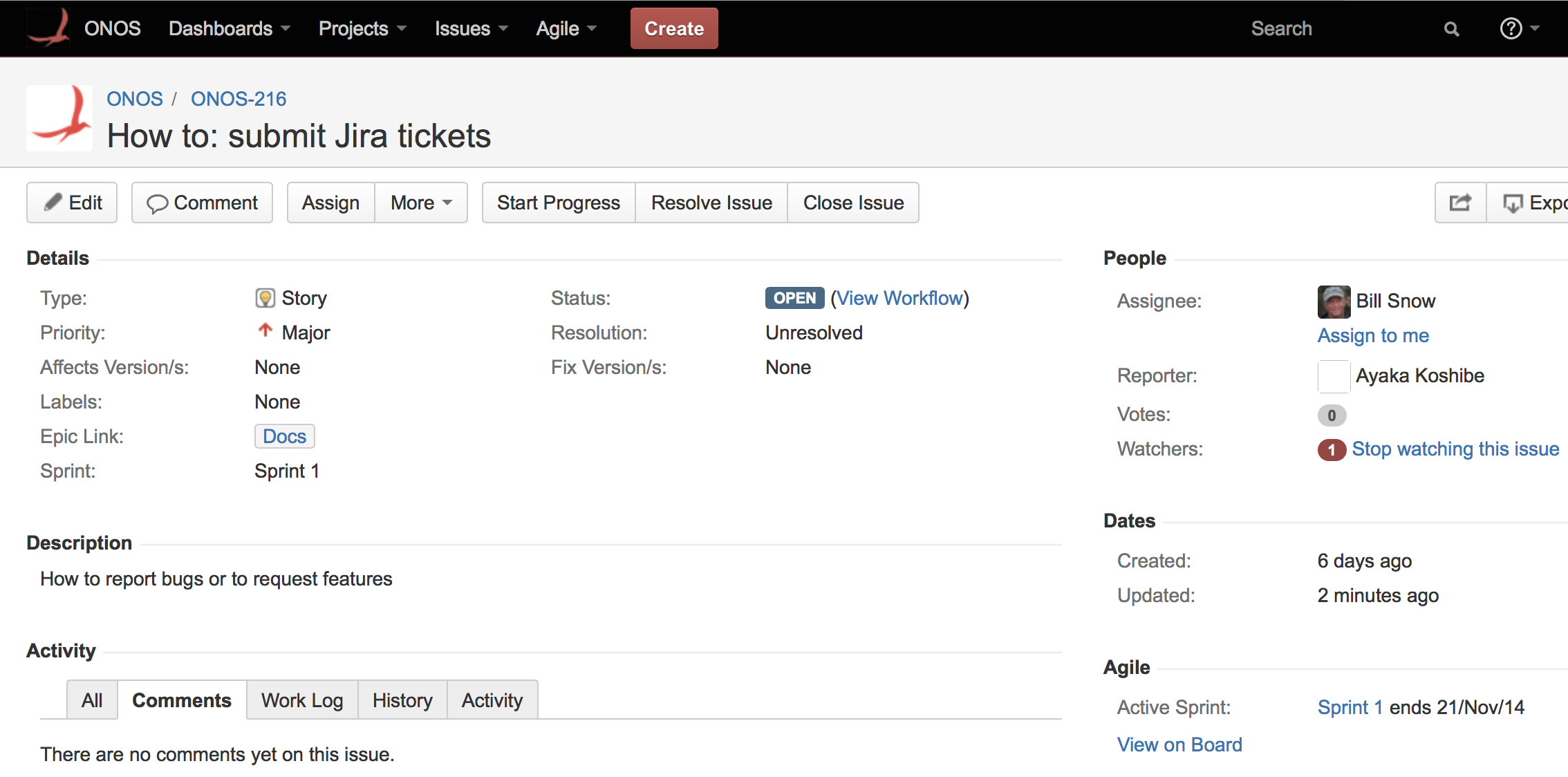The width and height of the screenshot is (1568, 777).
Task: Open the Dashboards dropdown menu
Action: [x=229, y=28]
